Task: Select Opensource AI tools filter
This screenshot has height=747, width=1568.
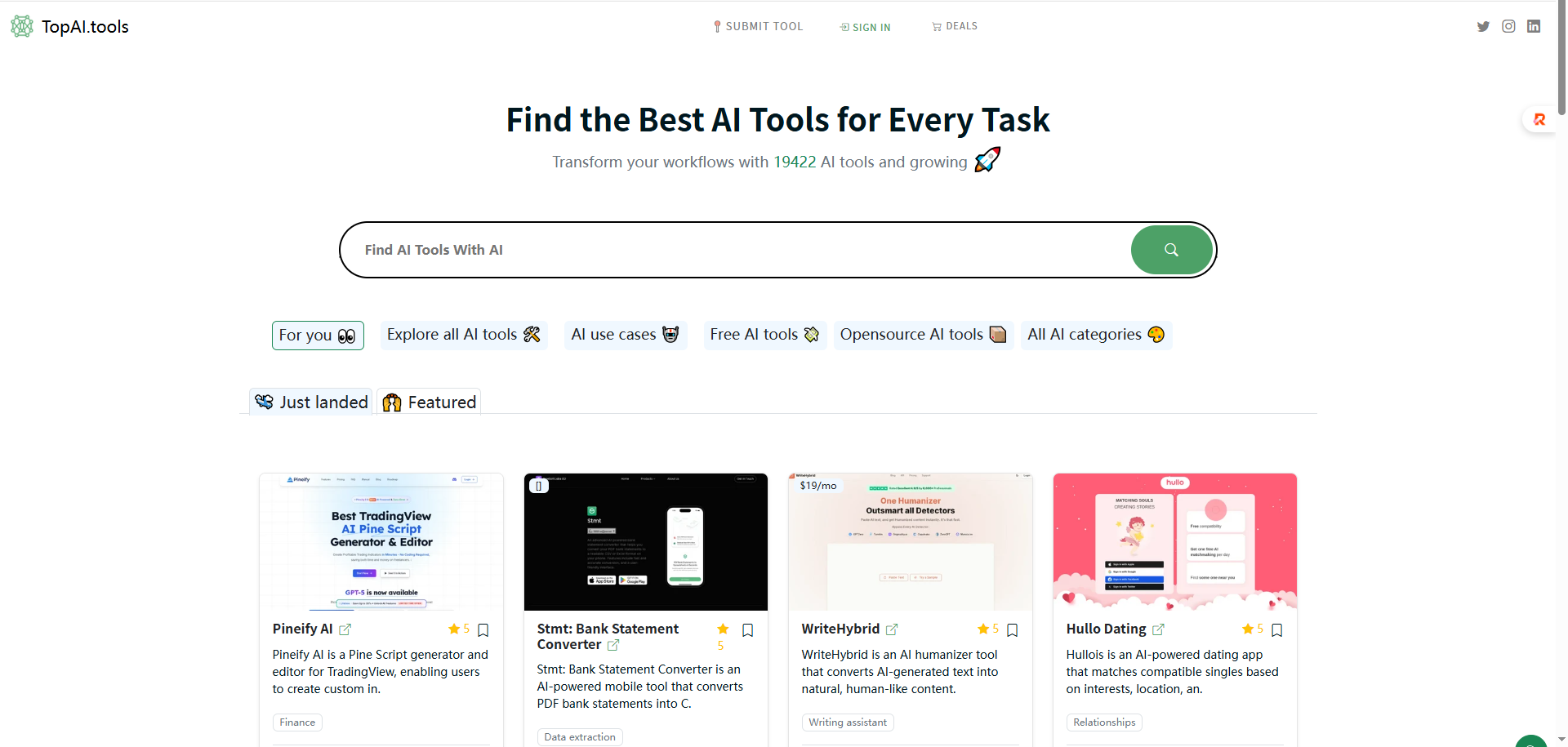Action: click(924, 335)
